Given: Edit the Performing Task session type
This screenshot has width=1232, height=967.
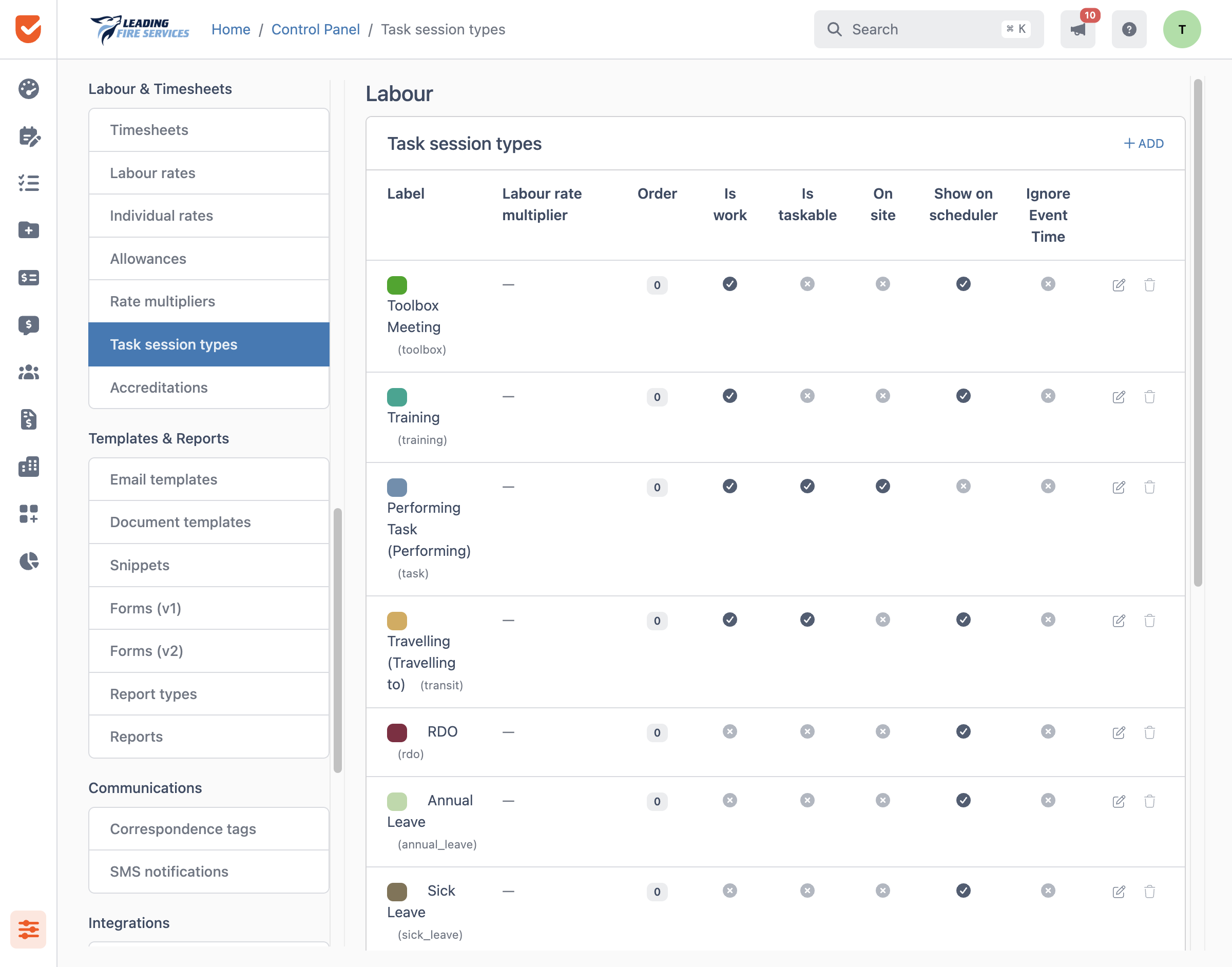Looking at the screenshot, I should tap(1119, 488).
